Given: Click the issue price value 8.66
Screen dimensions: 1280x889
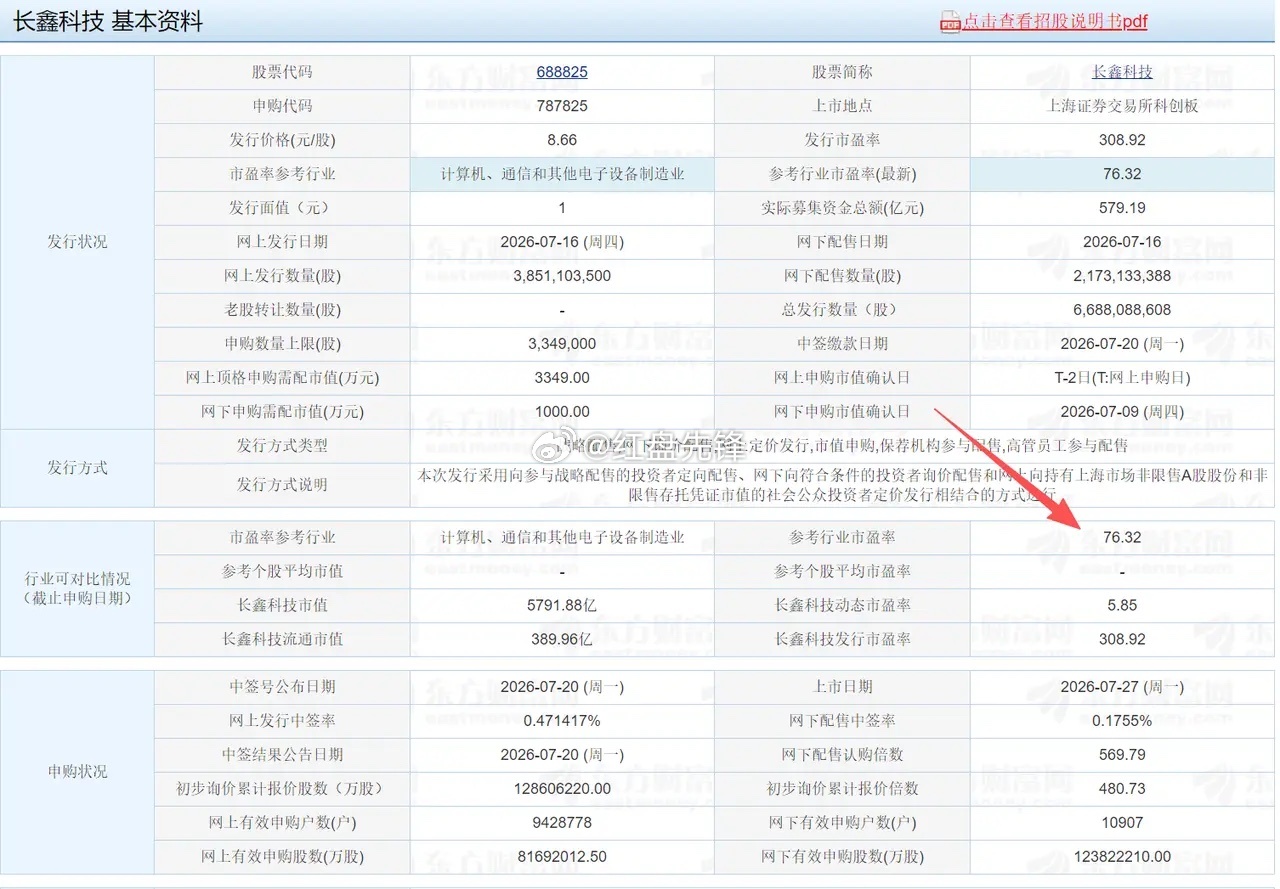Looking at the screenshot, I should (x=562, y=140).
